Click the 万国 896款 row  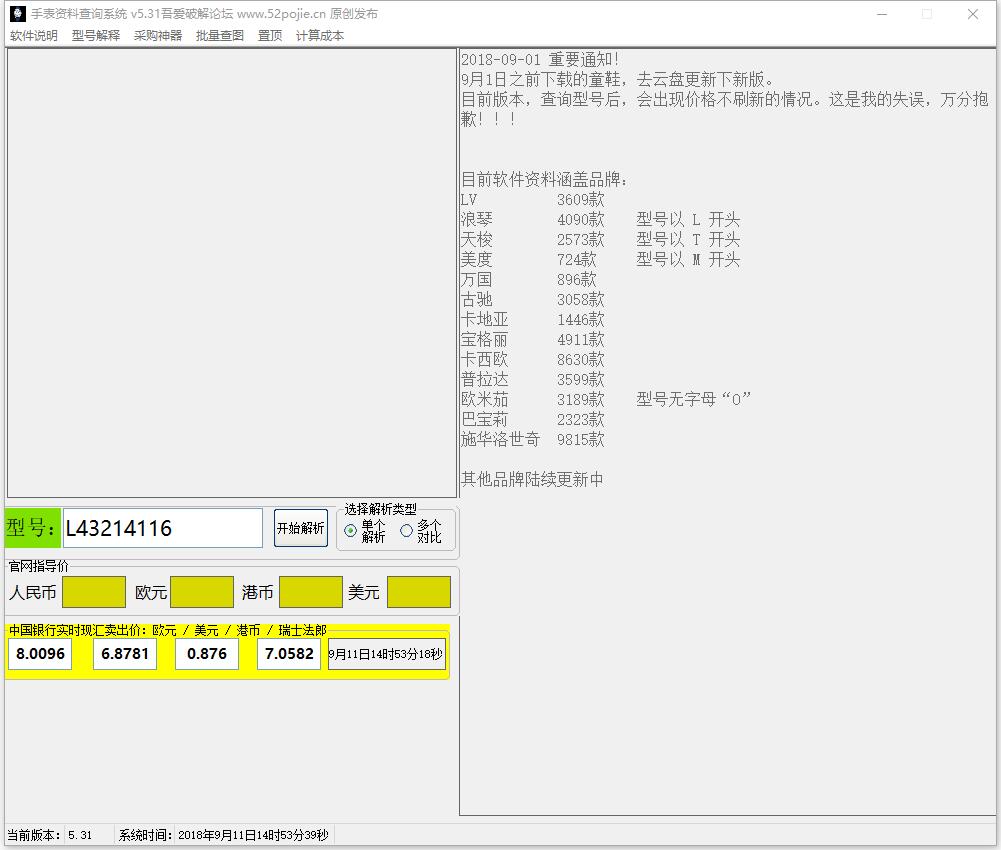pyautogui.click(x=529, y=280)
